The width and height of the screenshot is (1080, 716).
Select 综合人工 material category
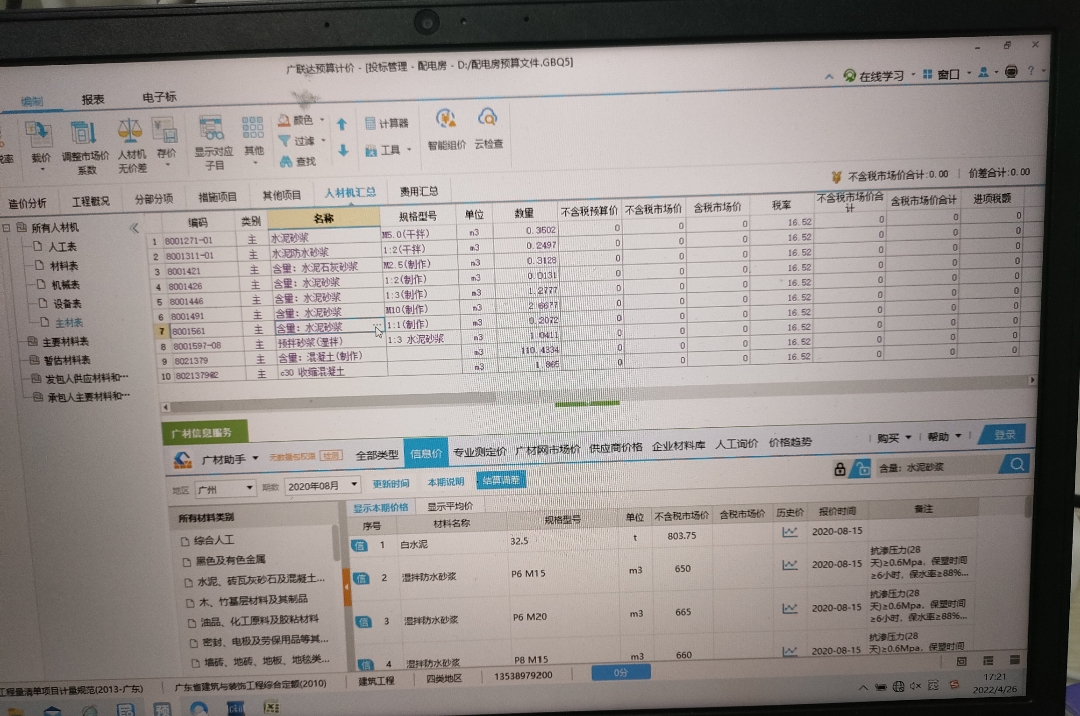click(214, 540)
